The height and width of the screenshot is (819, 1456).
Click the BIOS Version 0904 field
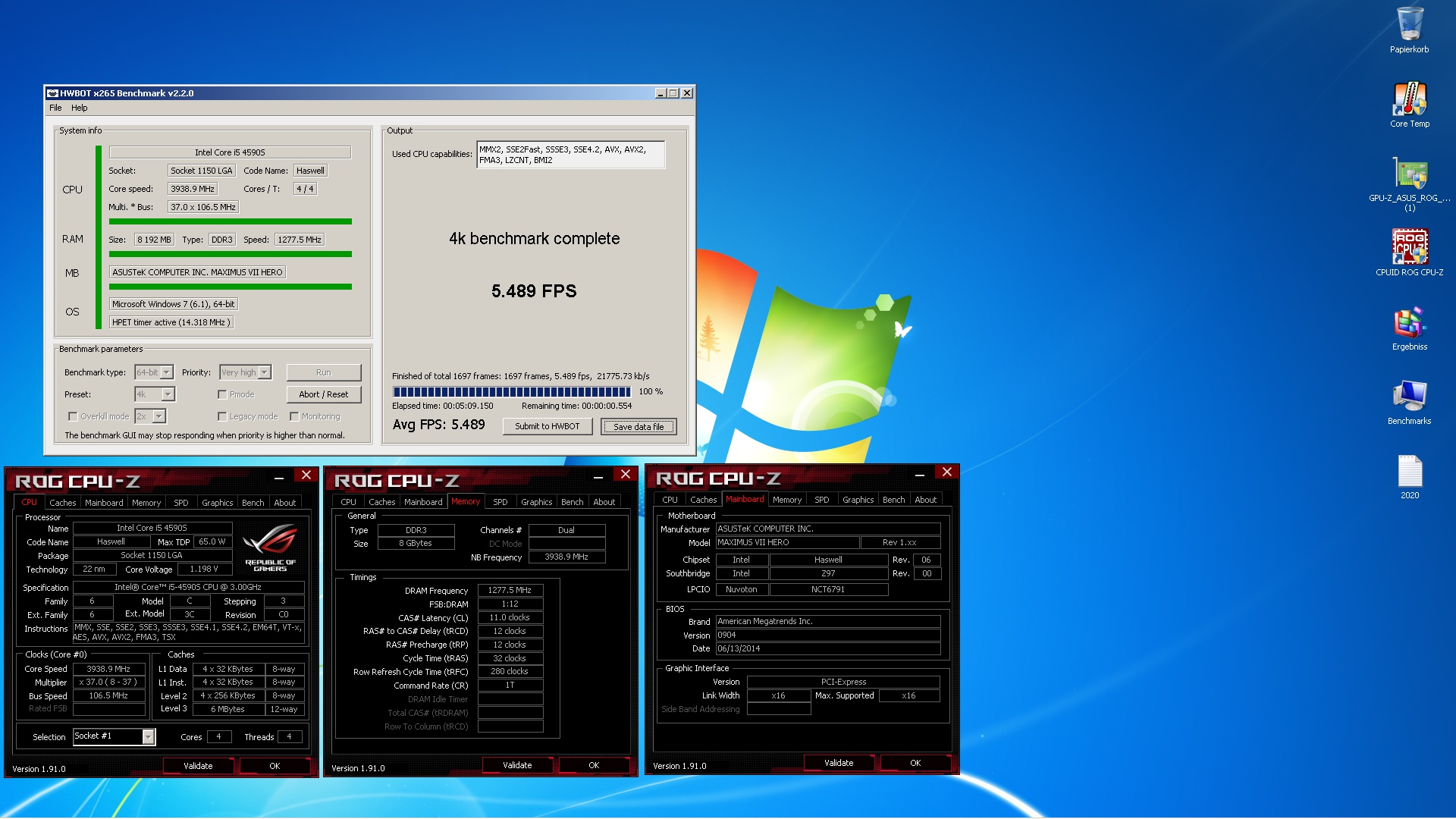point(828,635)
